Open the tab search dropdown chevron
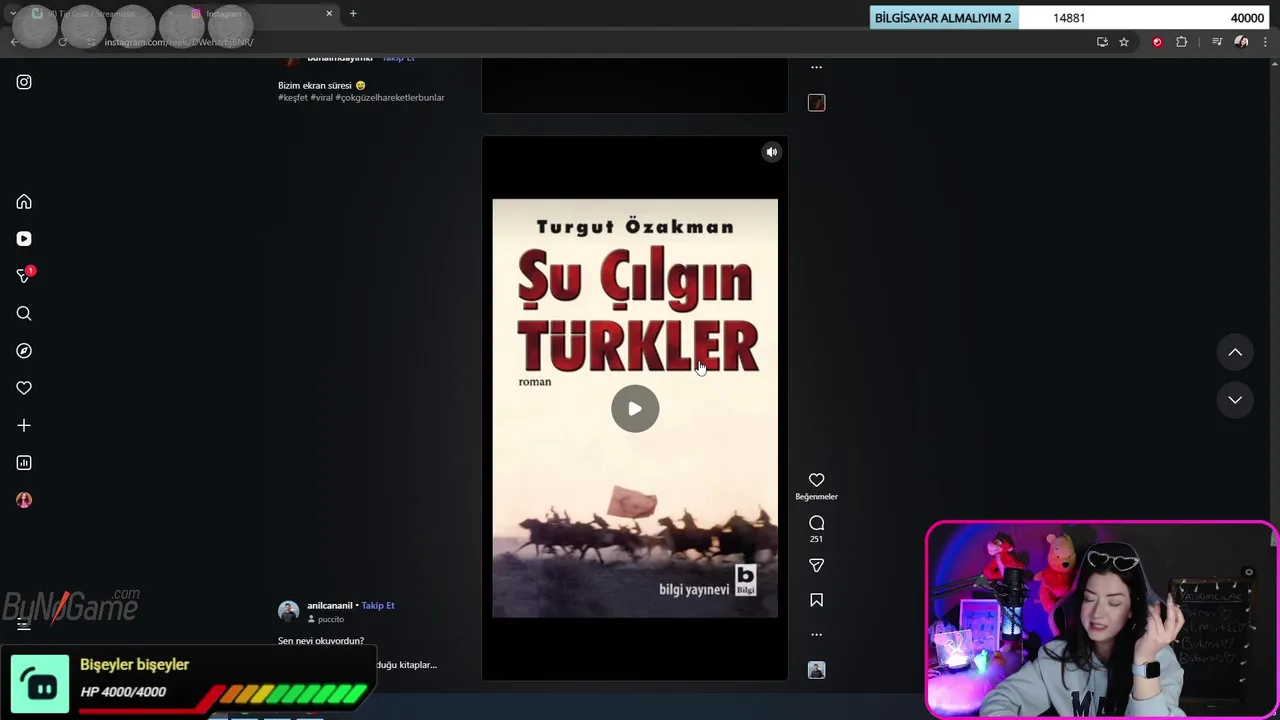This screenshot has width=1280, height=720. 12,14
